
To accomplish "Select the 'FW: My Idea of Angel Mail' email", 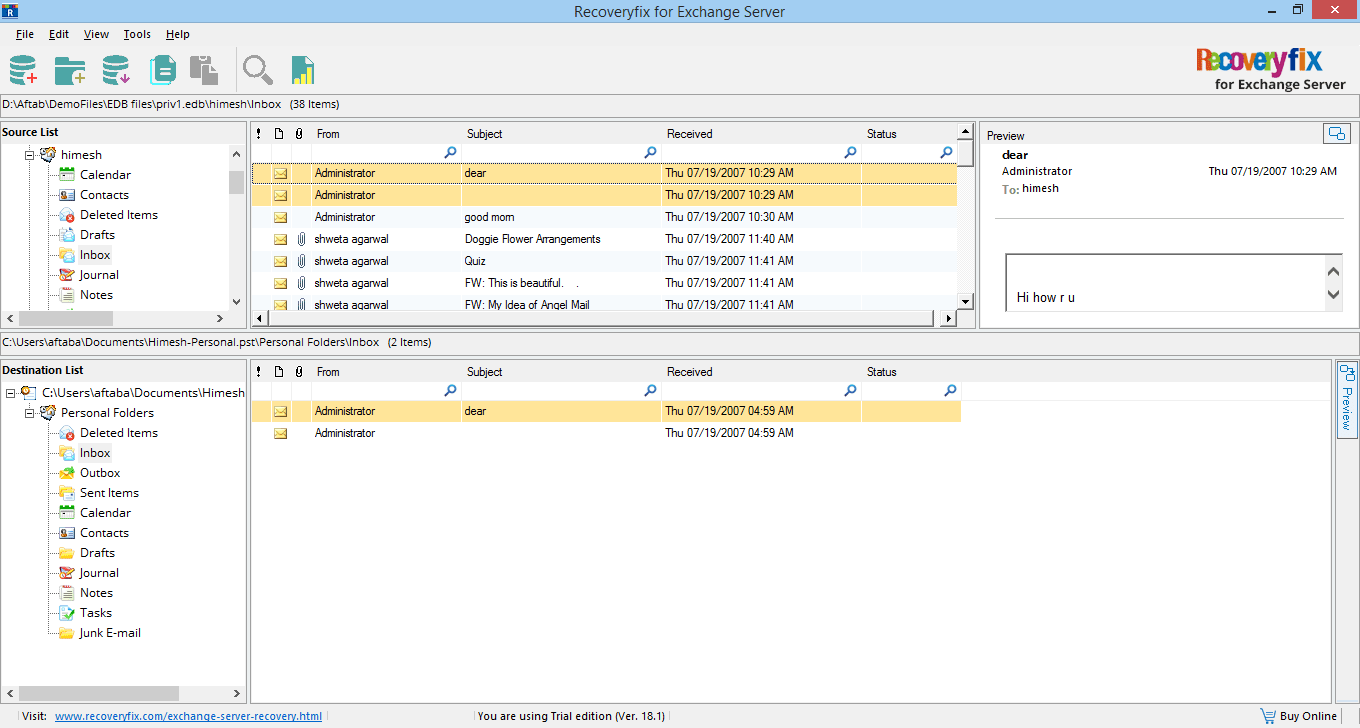I will pos(604,304).
